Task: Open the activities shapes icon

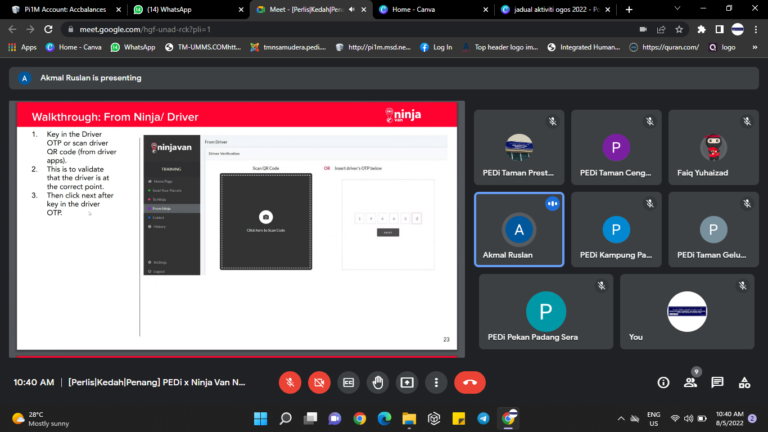Action: 744,383
